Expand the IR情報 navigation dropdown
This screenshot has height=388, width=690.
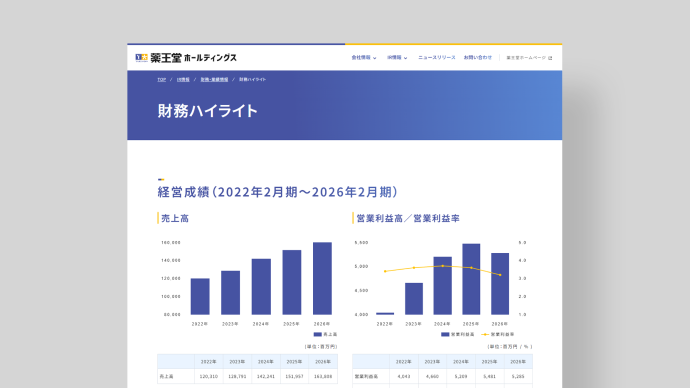click(397, 58)
